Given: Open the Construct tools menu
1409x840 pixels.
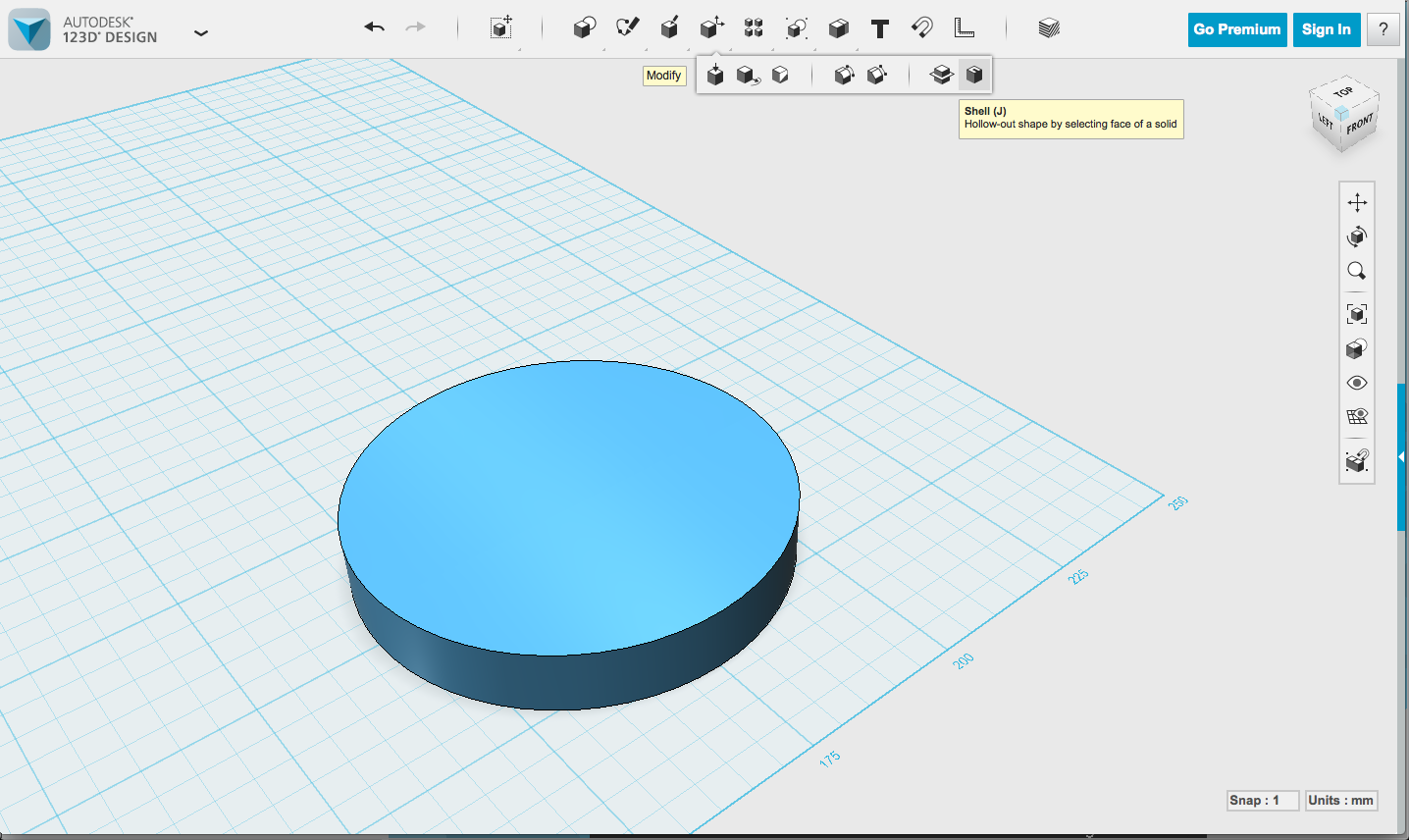Looking at the screenshot, I should [x=669, y=27].
